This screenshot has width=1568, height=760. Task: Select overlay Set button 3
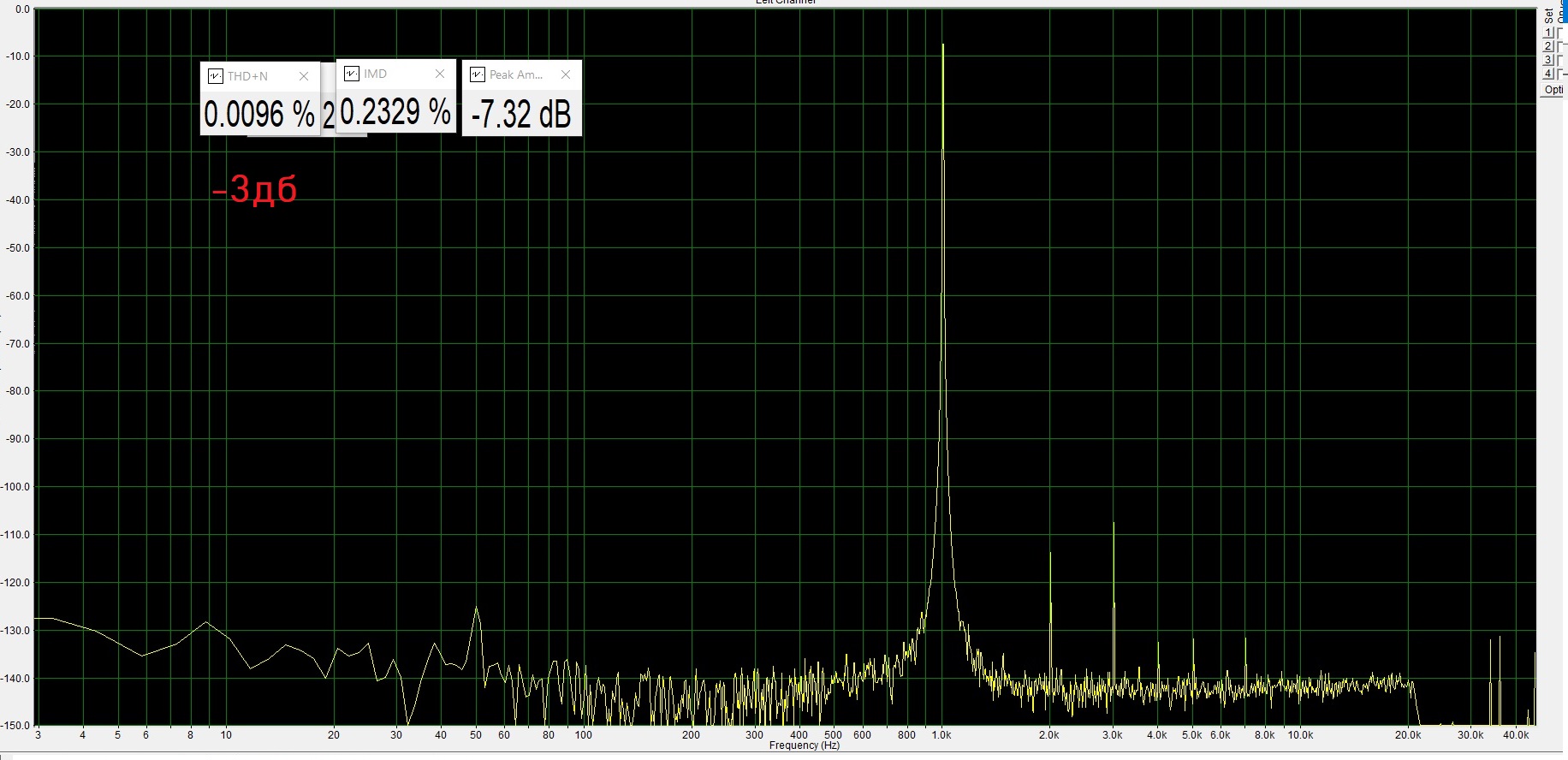[1548, 60]
